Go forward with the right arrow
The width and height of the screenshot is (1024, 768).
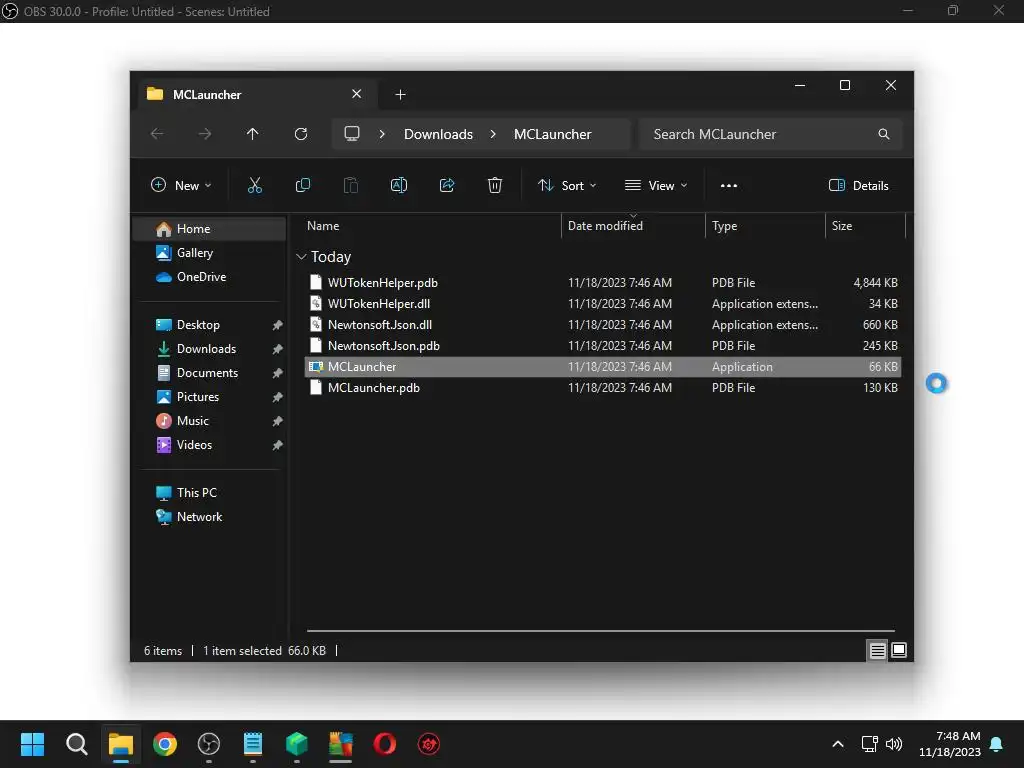coord(204,134)
